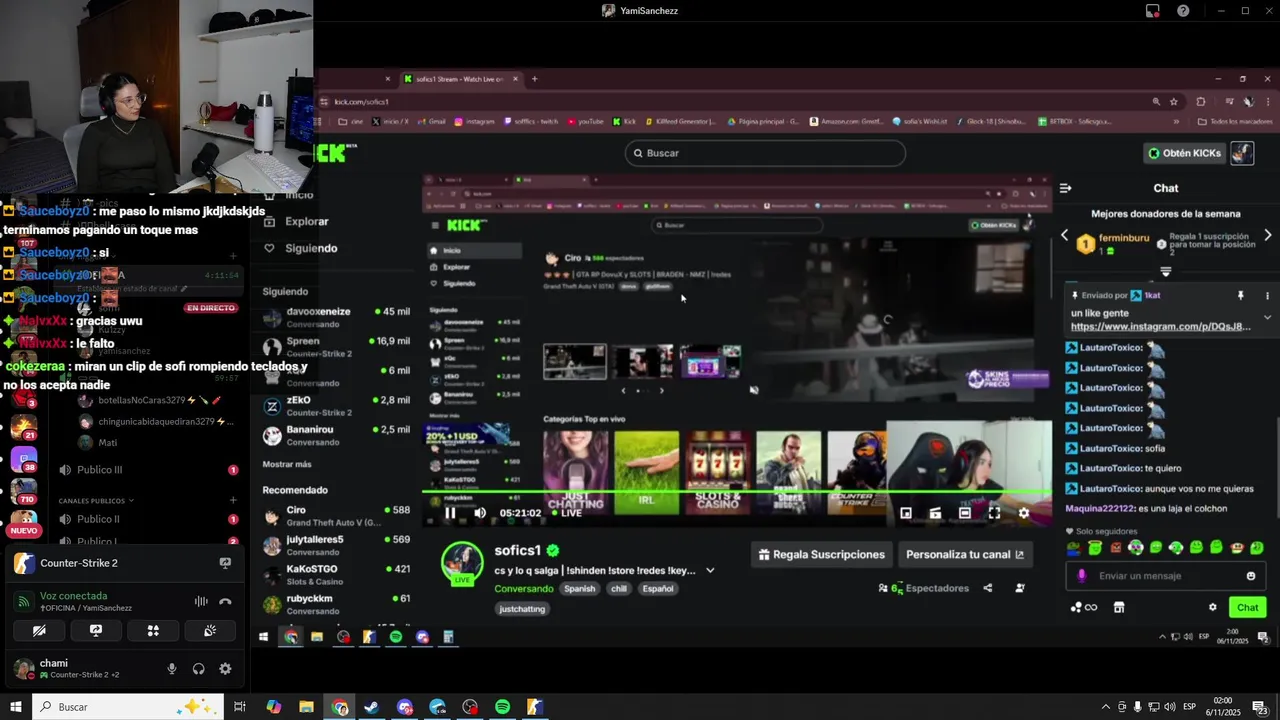
Task: Open the emoji picker in chat input
Action: [1251, 576]
